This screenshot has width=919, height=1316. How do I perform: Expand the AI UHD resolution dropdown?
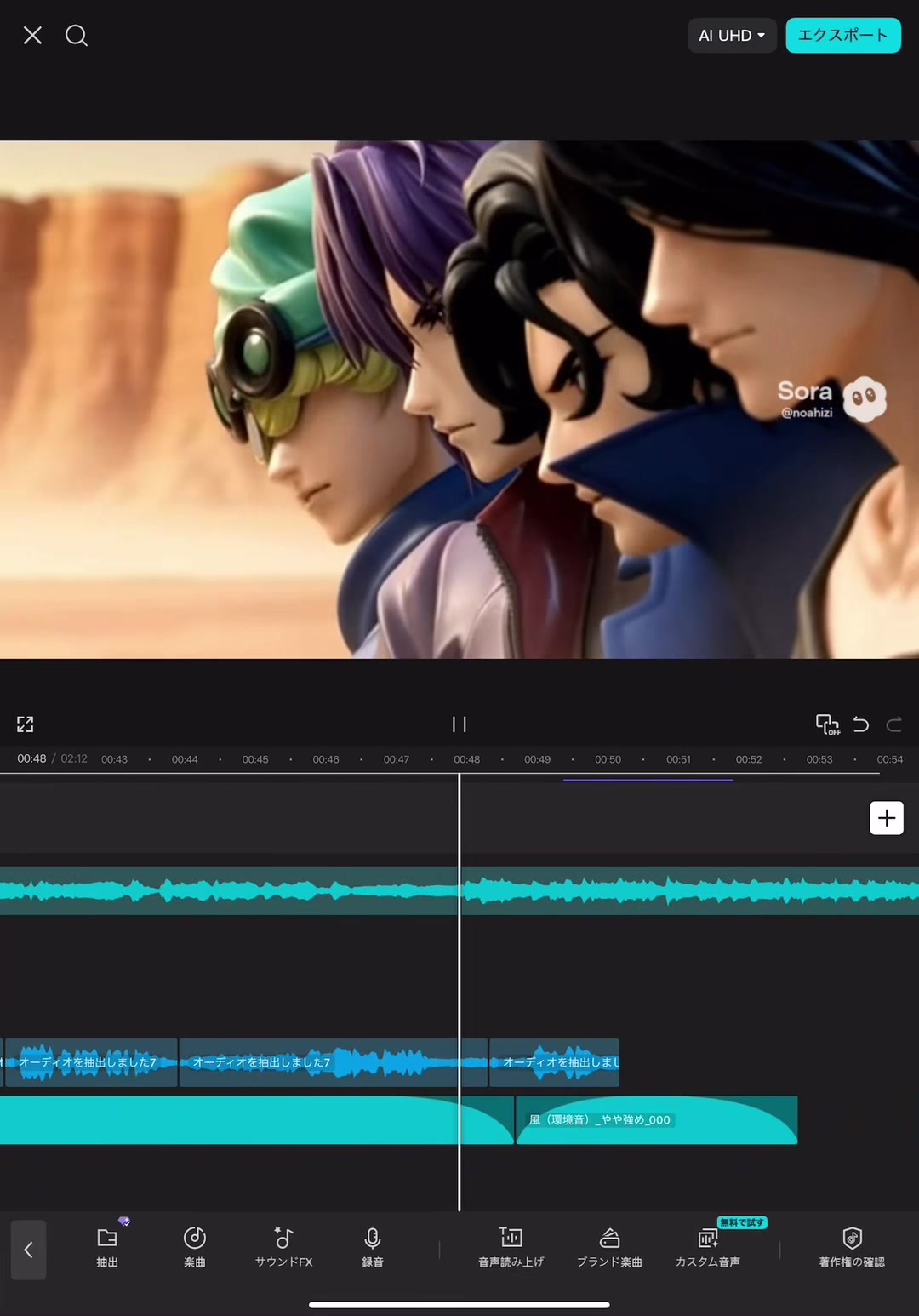732,36
